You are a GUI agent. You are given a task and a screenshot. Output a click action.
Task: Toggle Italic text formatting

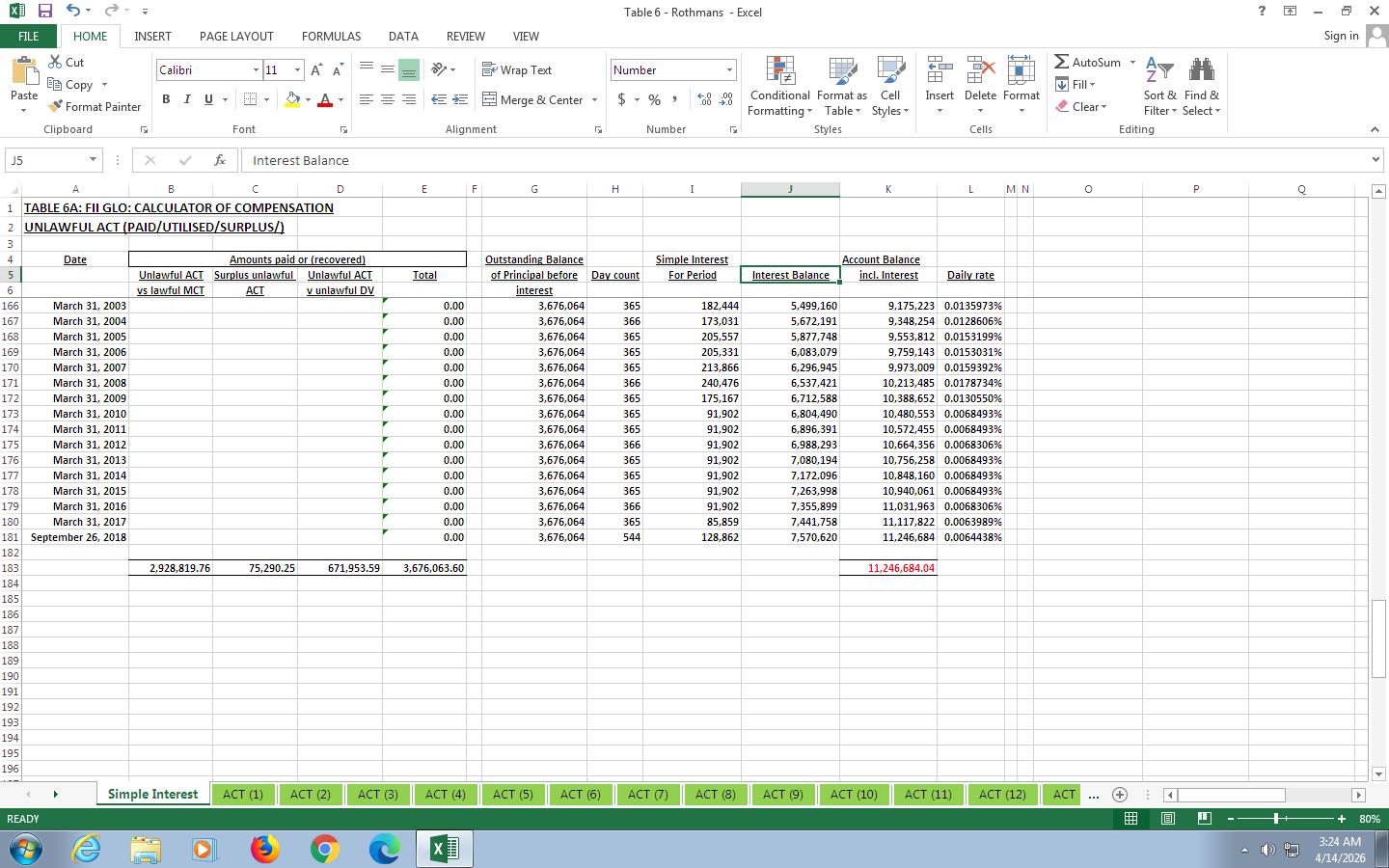[187, 99]
